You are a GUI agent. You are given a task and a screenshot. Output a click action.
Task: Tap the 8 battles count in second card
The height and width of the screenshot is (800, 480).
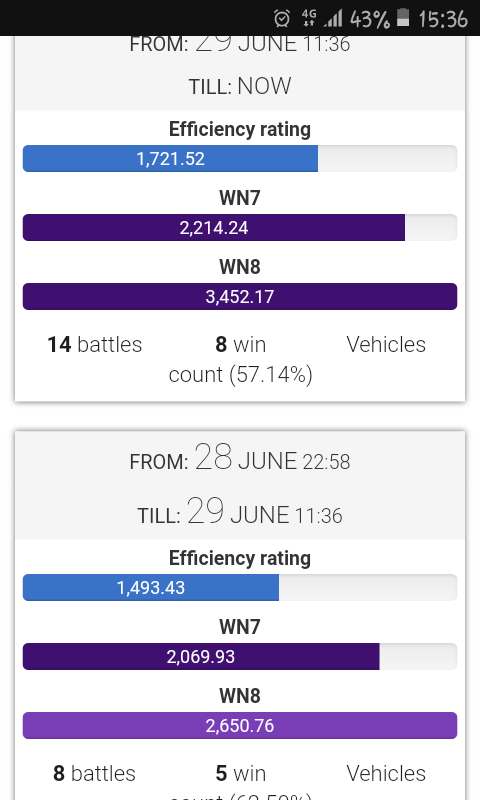pos(95,773)
